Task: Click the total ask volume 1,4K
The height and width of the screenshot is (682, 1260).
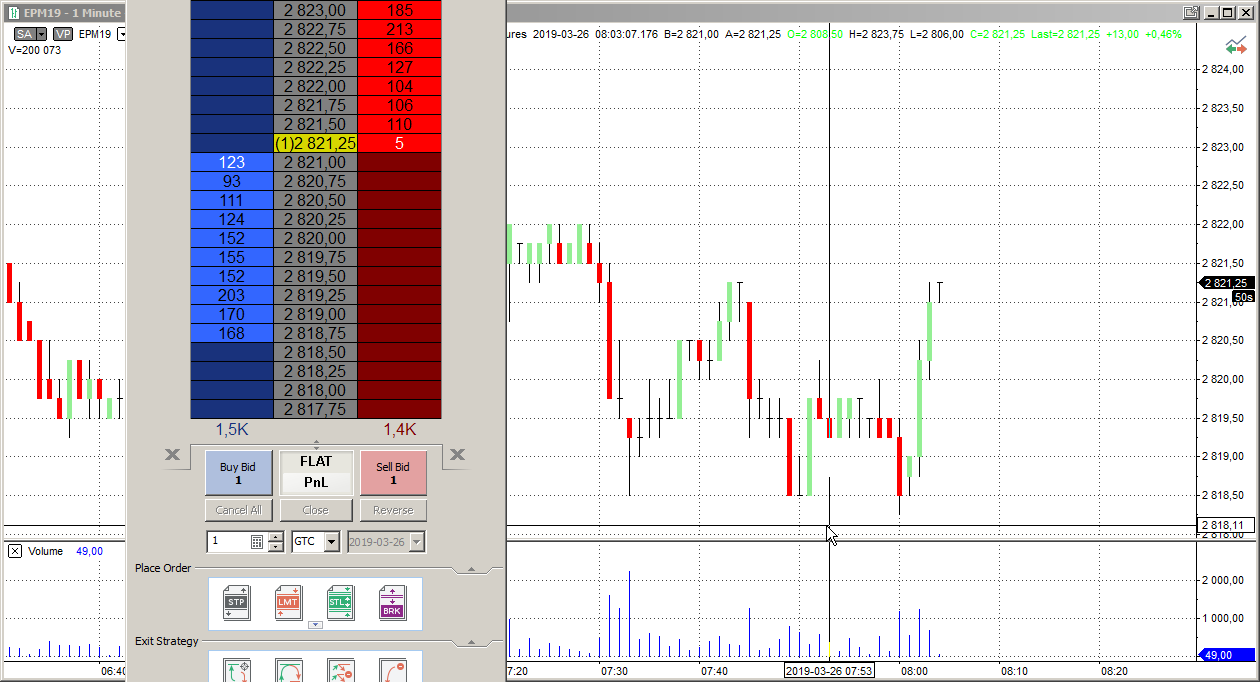Action: click(x=399, y=429)
